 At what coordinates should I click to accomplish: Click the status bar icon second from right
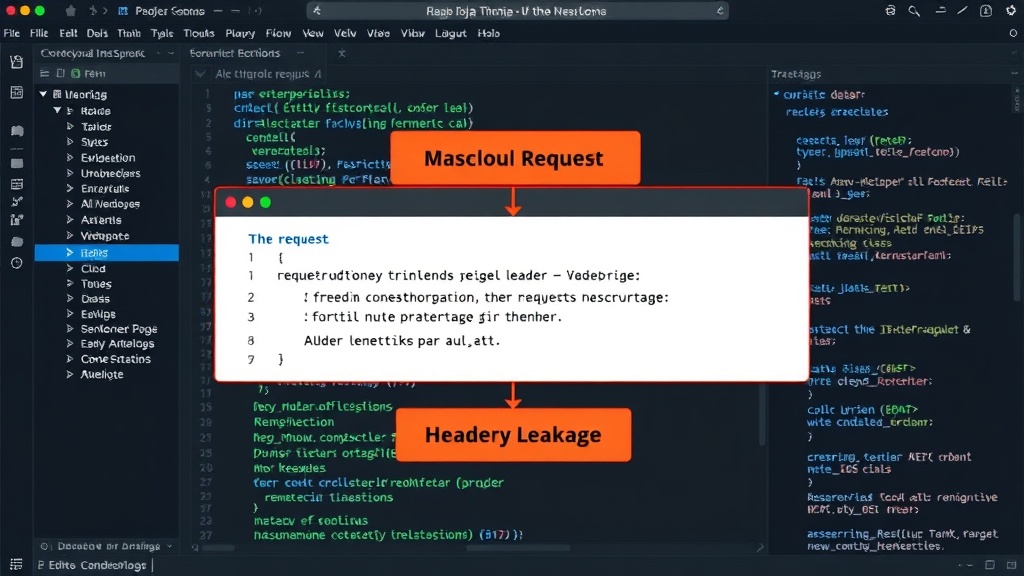990,565
